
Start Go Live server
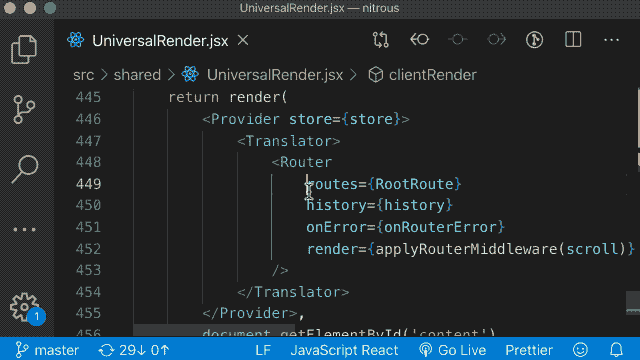453,350
